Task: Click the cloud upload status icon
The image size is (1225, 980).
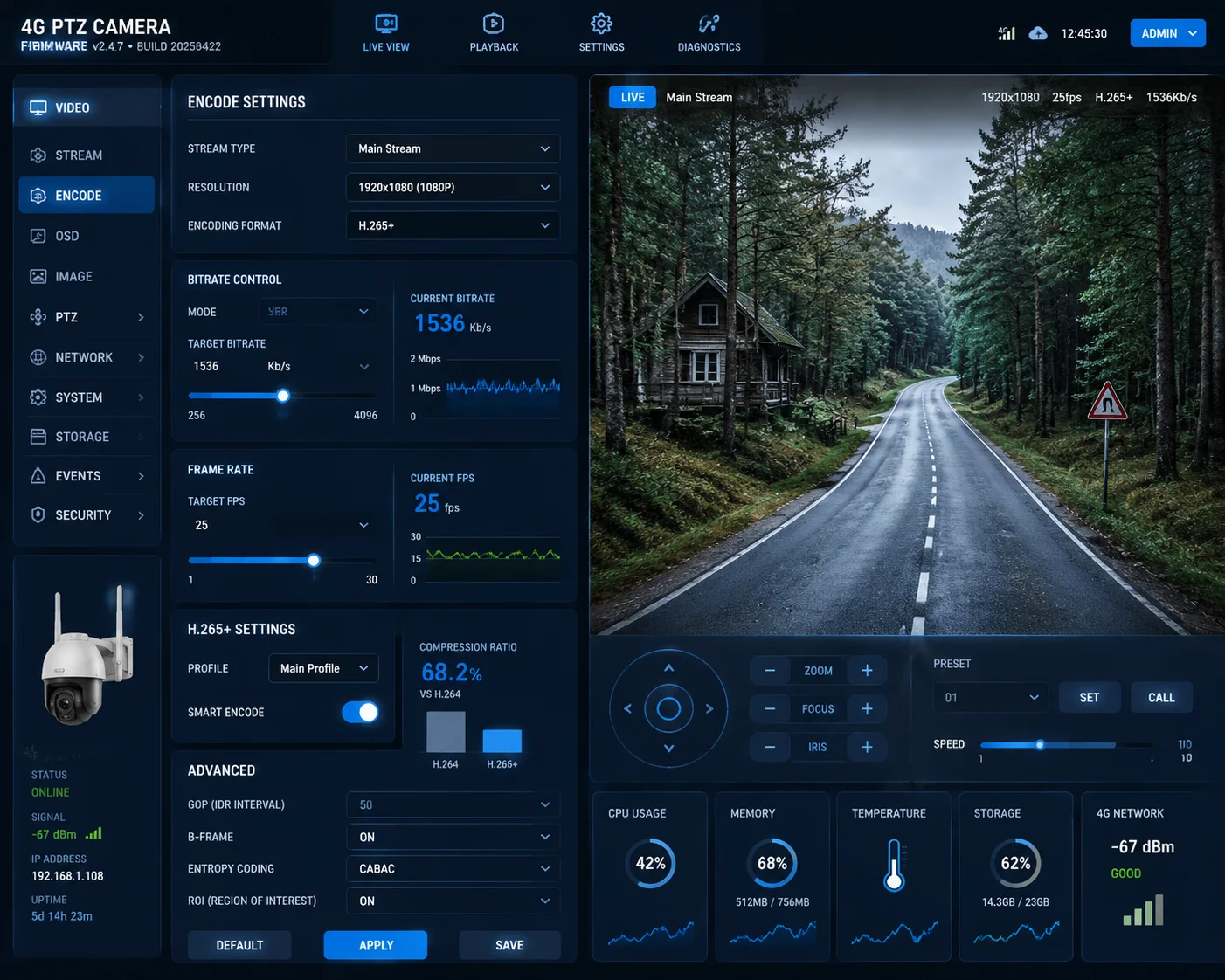Action: pos(1038,33)
